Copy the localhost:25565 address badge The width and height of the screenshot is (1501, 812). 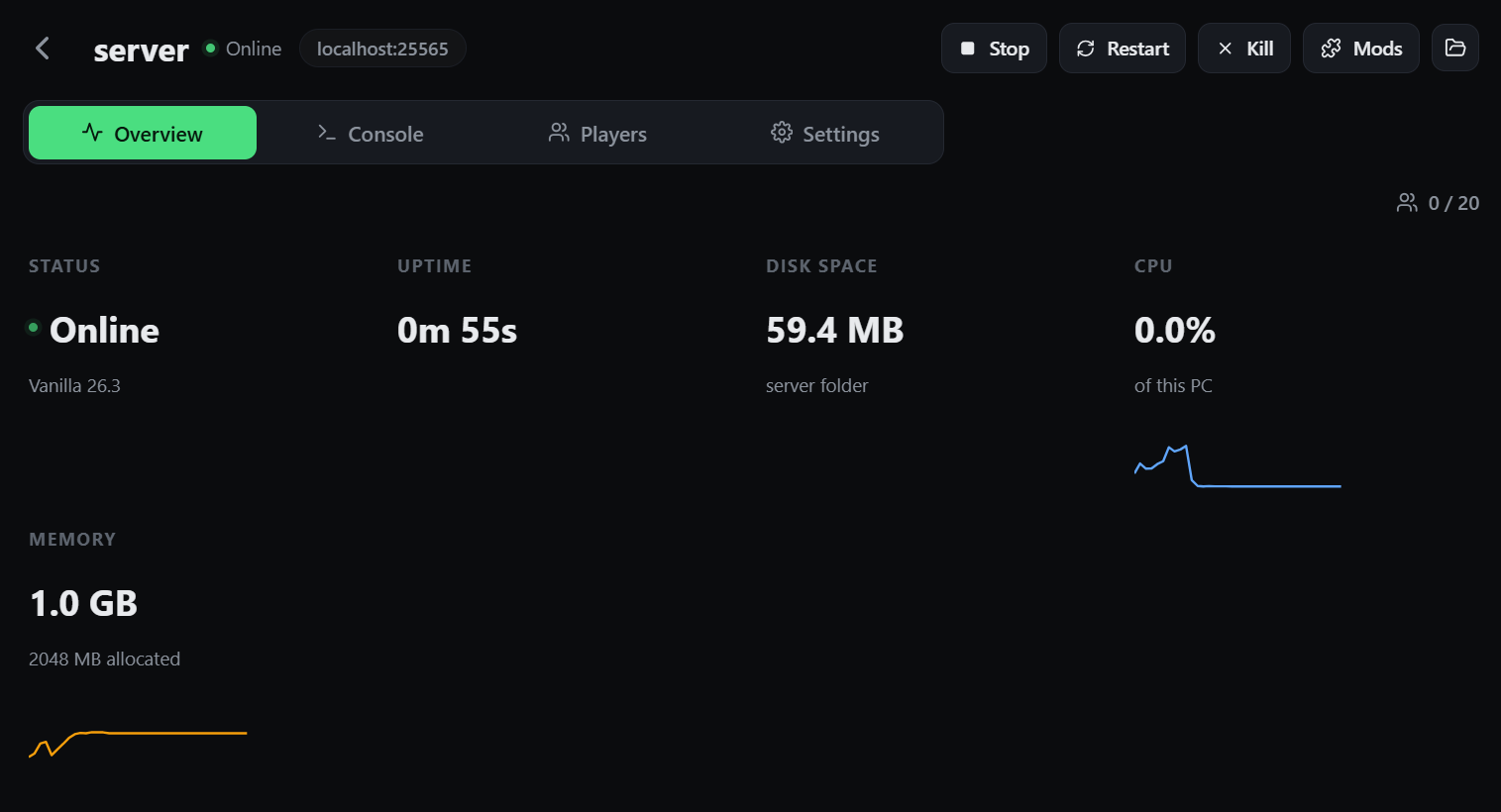click(382, 49)
